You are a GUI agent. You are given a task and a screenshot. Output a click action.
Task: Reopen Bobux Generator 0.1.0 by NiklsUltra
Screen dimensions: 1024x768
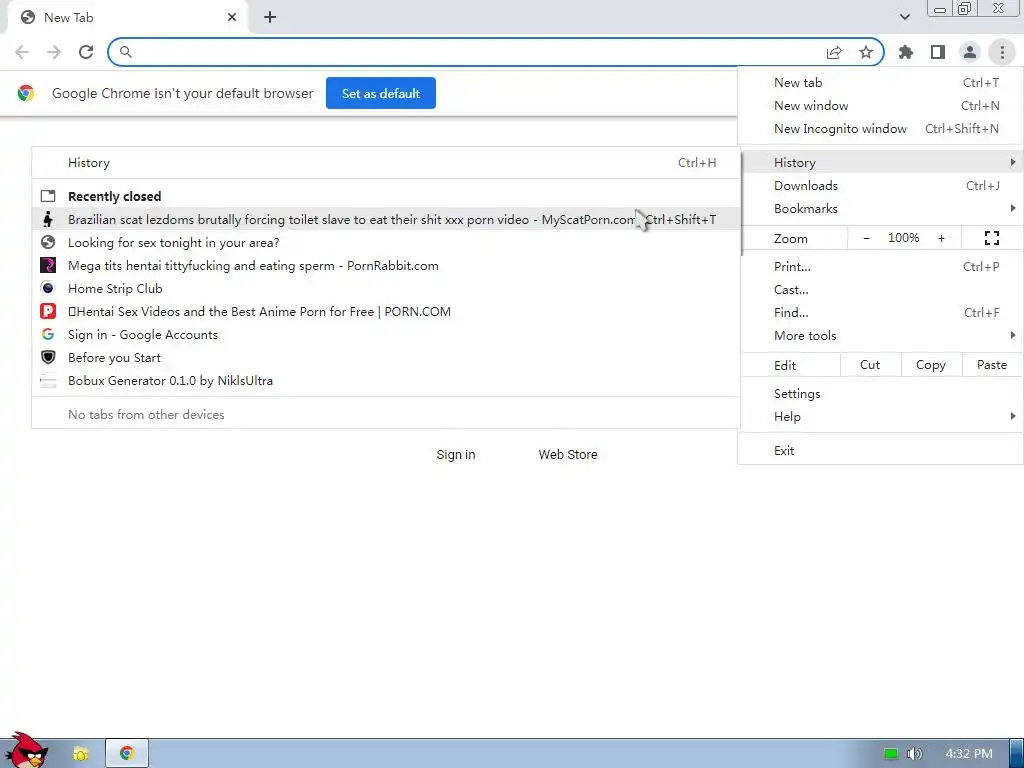pyautogui.click(x=385, y=381)
